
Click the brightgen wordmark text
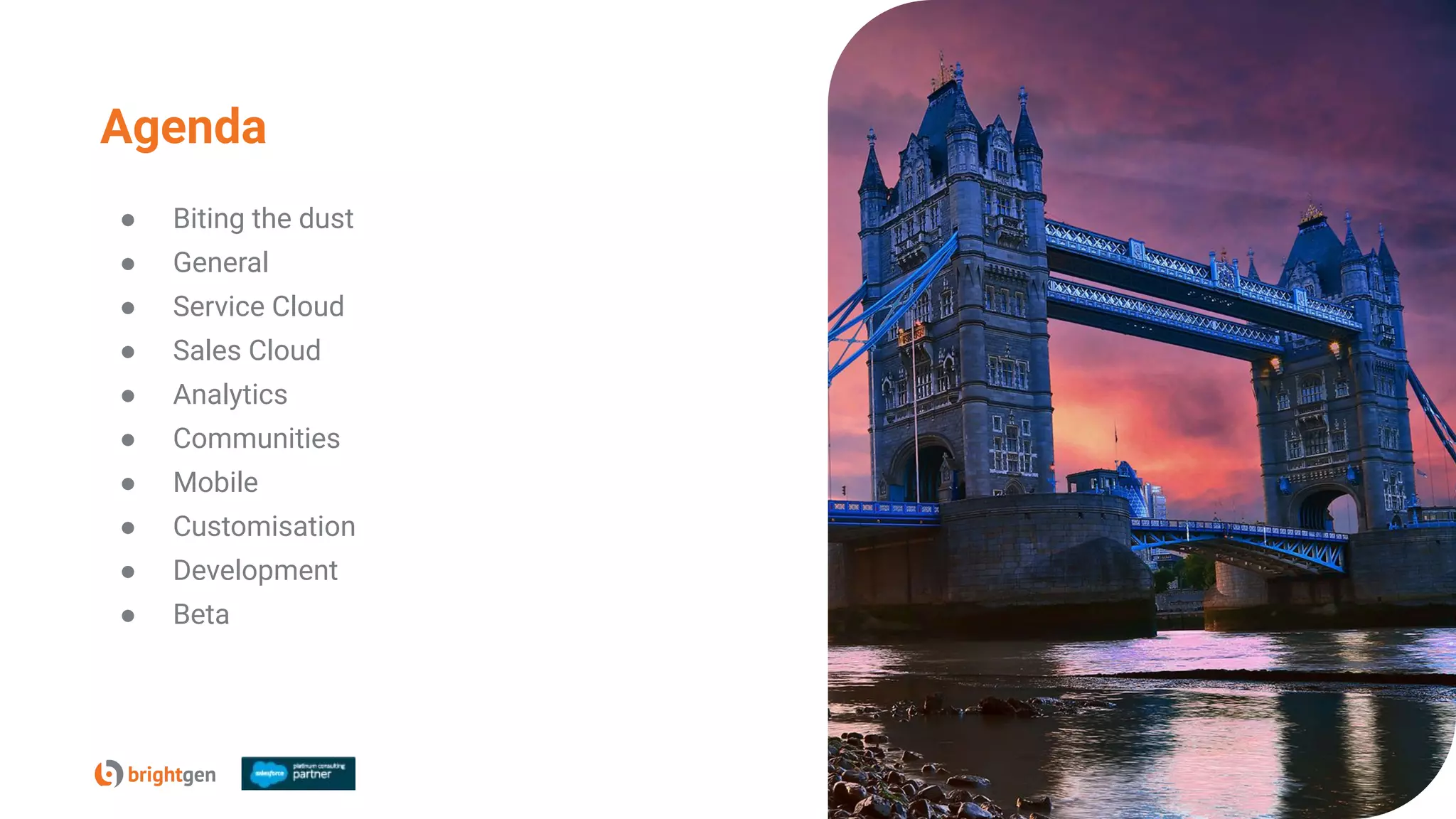coord(172,775)
